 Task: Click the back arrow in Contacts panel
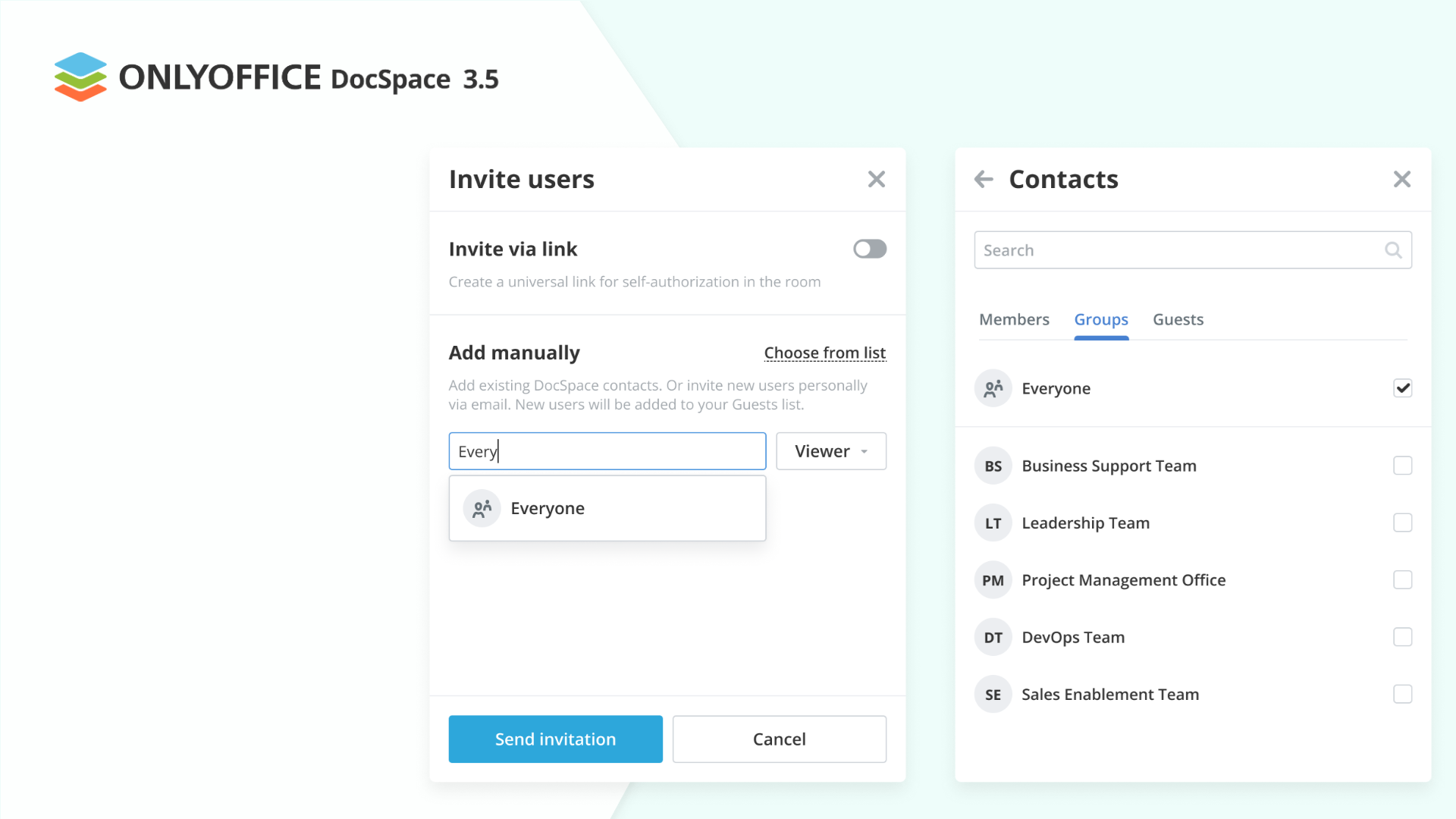click(984, 180)
